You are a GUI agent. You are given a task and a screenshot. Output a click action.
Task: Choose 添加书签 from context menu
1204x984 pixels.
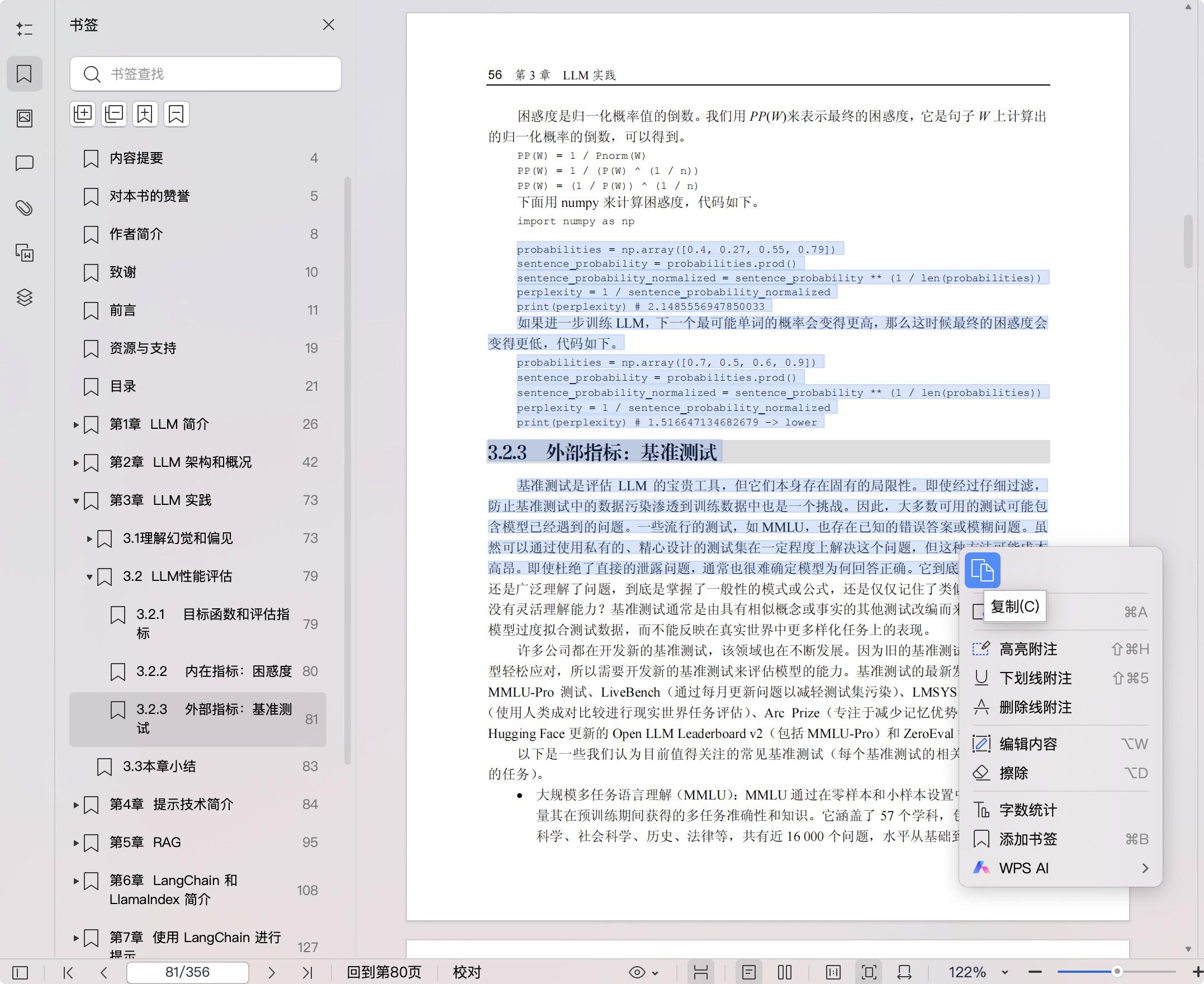[x=1060, y=839]
